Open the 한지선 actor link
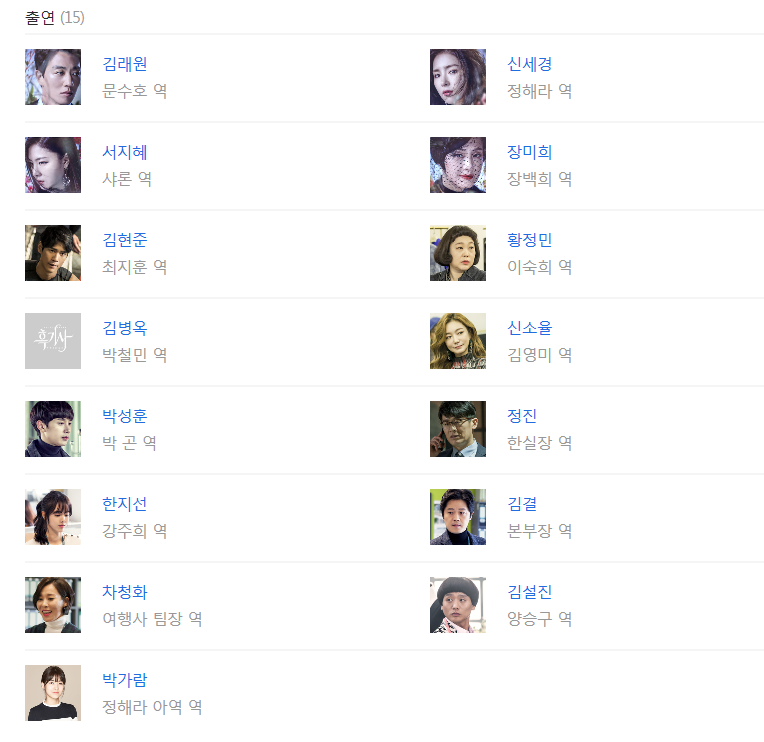Screen dimensions: 764x742 [125, 504]
